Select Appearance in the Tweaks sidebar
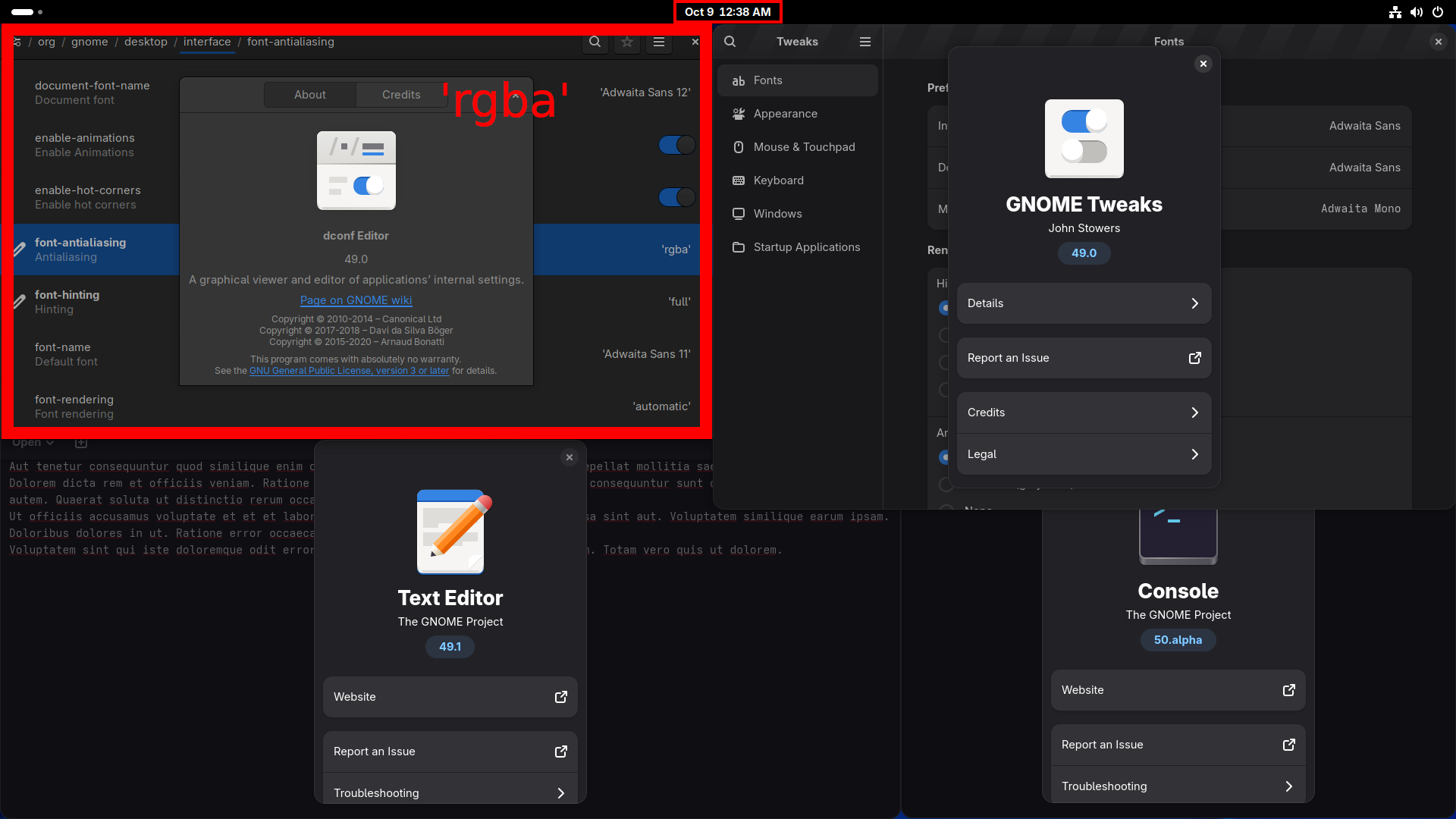The width and height of the screenshot is (1456, 819). click(x=785, y=114)
